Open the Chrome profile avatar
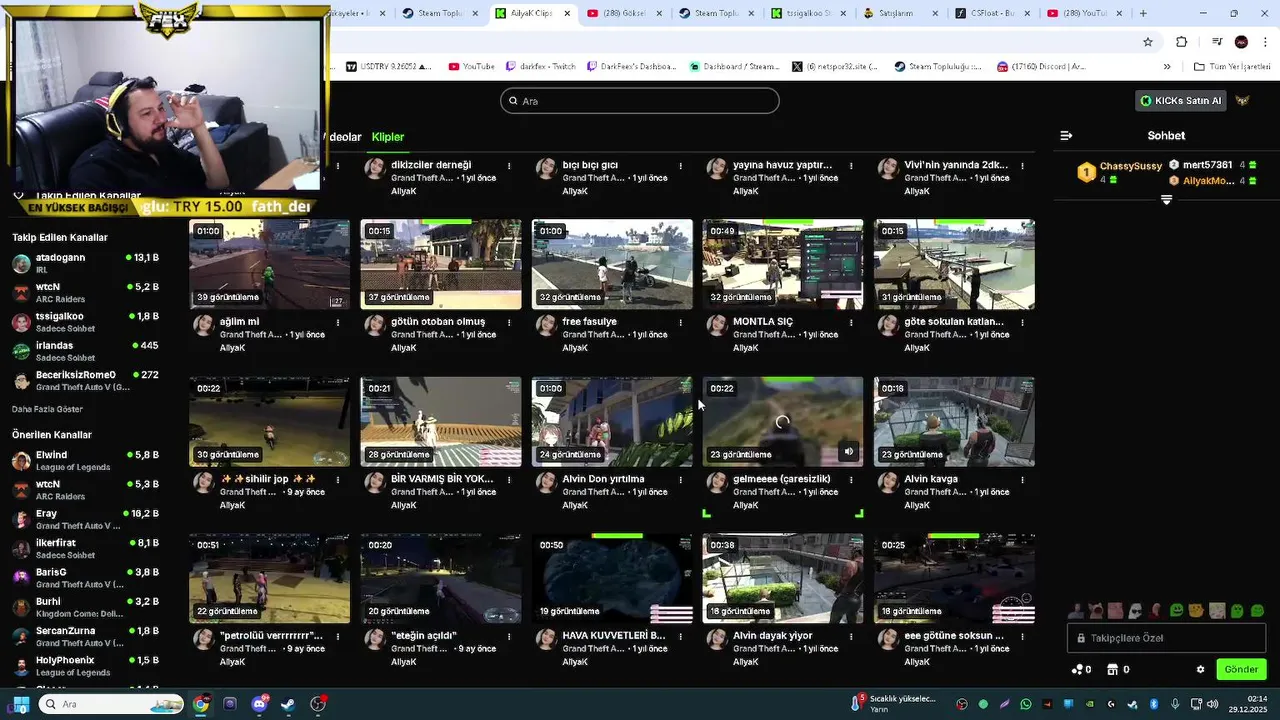The image size is (1280, 720). pyautogui.click(x=1241, y=41)
